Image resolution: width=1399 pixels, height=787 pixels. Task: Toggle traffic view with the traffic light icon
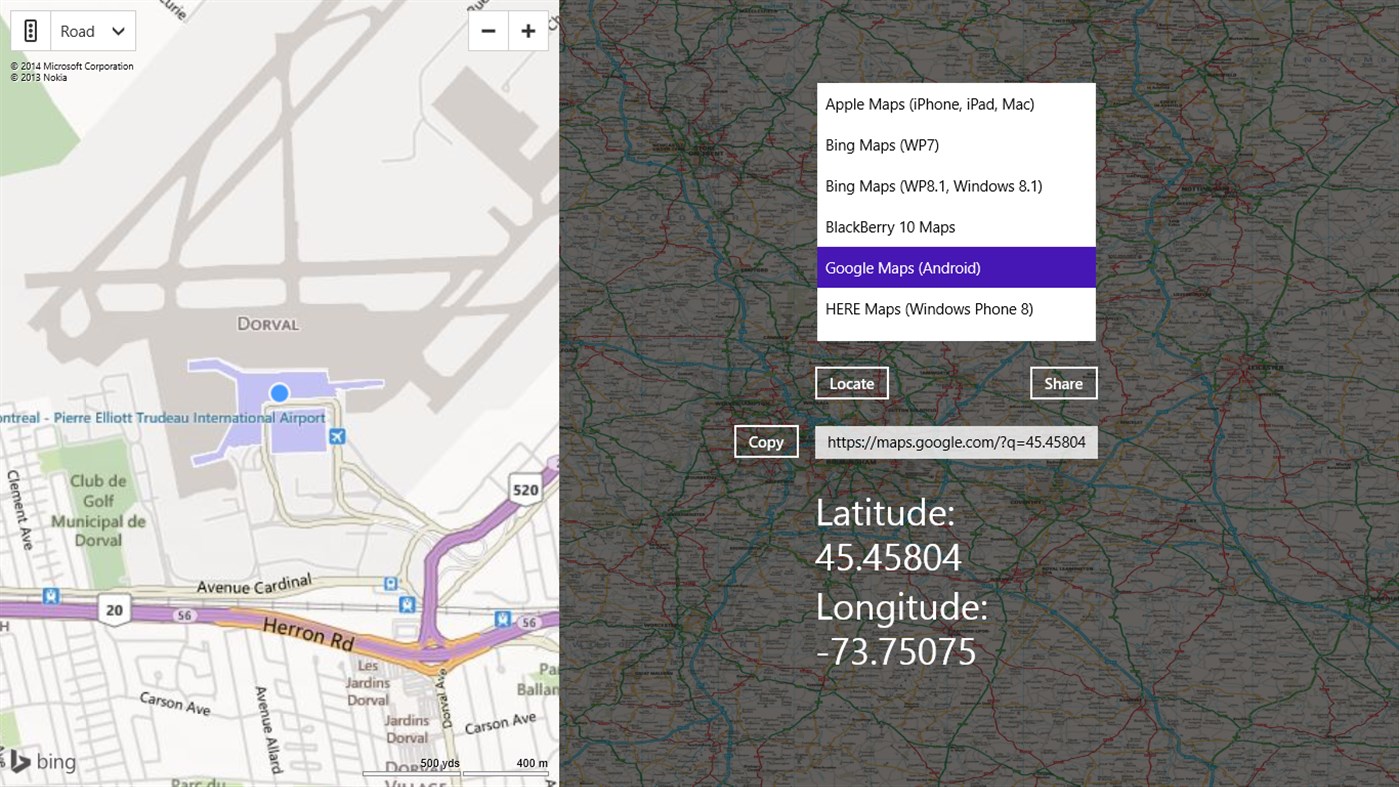click(30, 30)
